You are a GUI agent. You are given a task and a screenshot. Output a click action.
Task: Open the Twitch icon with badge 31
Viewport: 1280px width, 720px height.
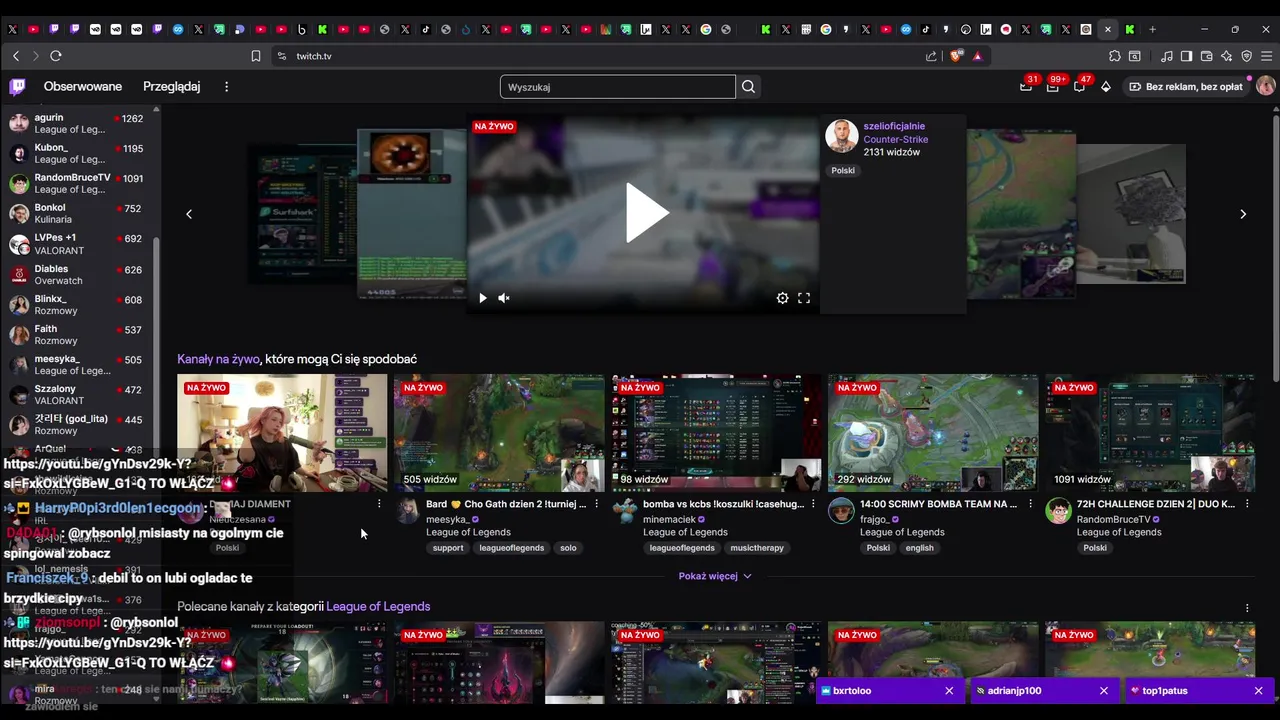pos(1026,87)
